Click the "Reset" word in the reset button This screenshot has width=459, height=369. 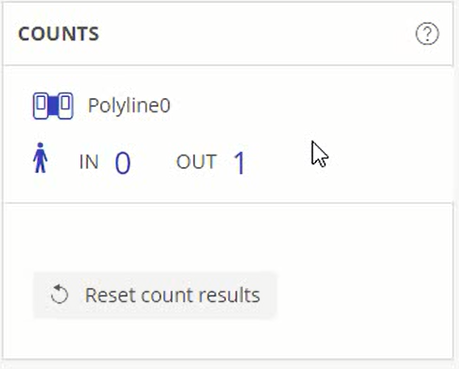point(111,295)
